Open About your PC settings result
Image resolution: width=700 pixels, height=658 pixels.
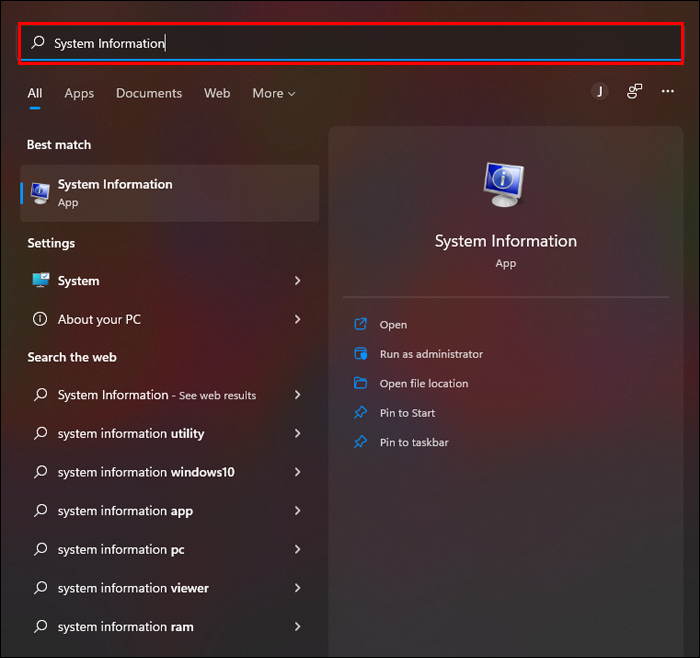click(x=170, y=319)
